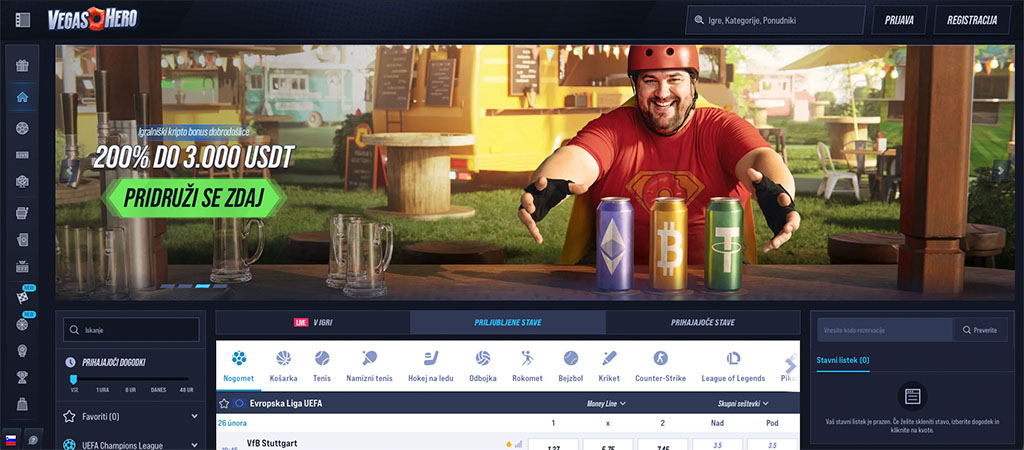Focus the Igre, Kategorije, Ponudniki search field
The height and width of the screenshot is (450, 1024).
pyautogui.click(x=775, y=20)
